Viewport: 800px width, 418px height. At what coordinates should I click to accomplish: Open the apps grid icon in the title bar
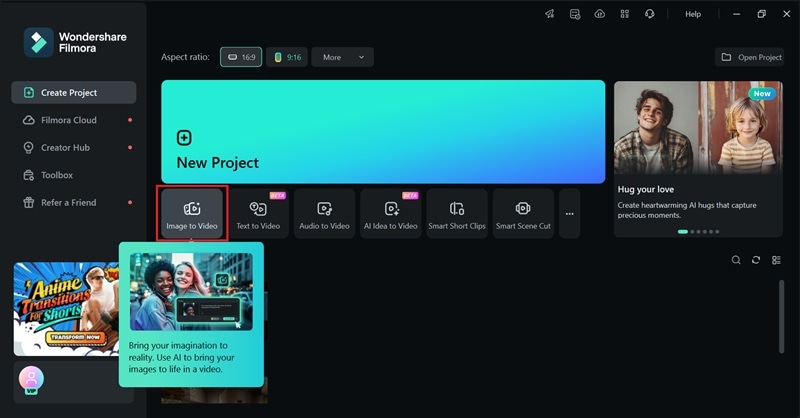624,14
